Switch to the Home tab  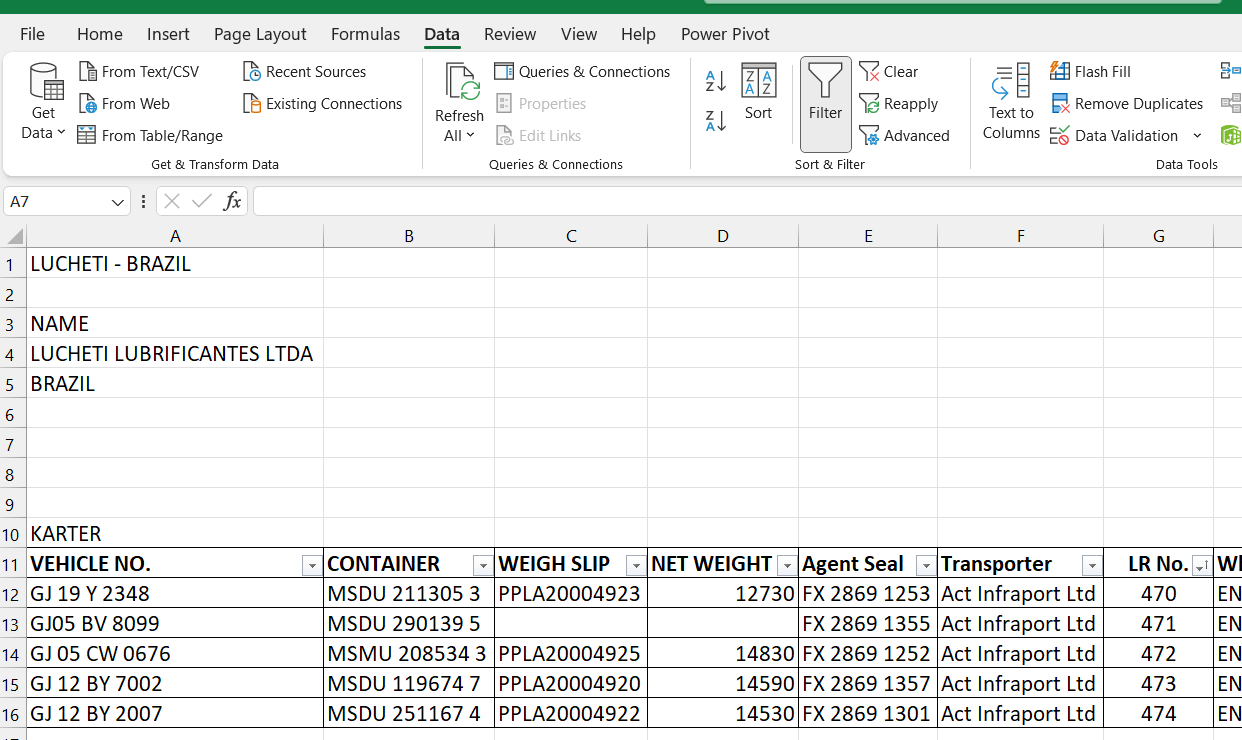pyautogui.click(x=100, y=34)
